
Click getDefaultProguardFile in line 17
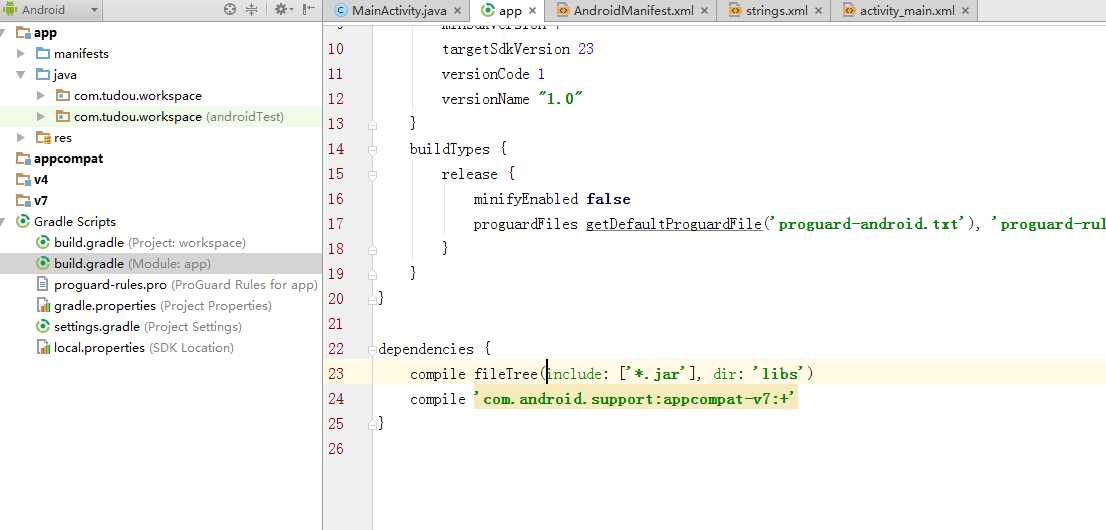point(674,224)
